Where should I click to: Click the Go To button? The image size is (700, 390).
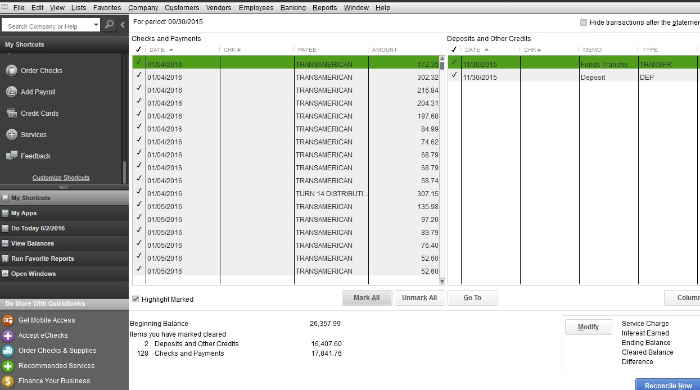click(472, 298)
